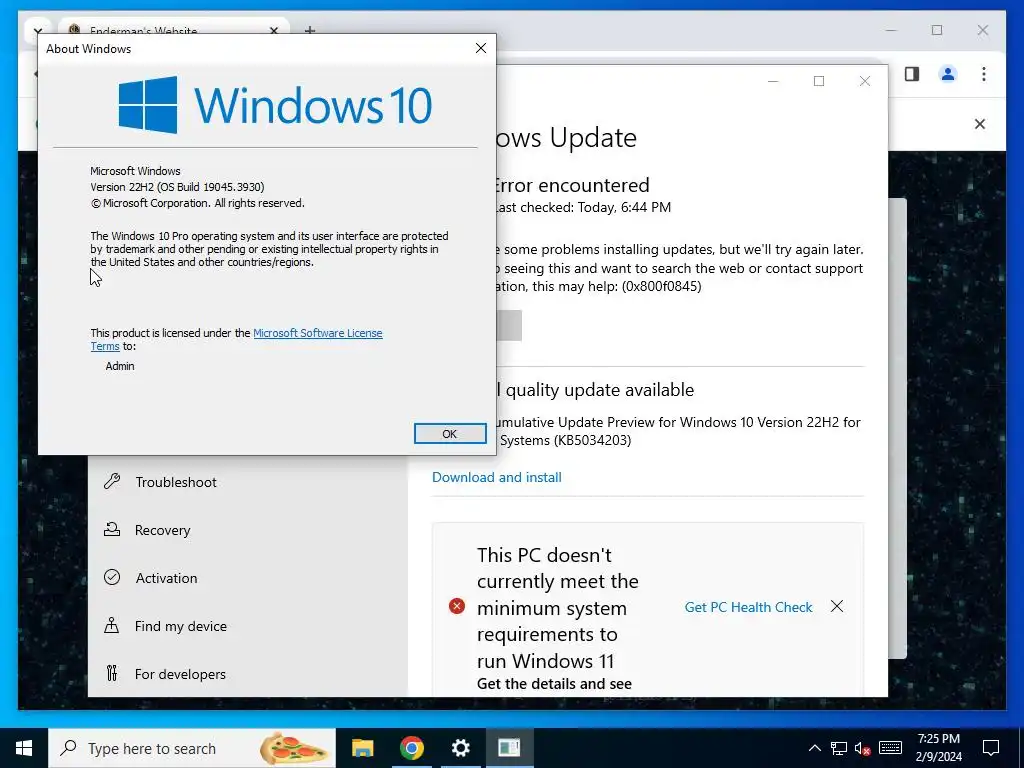Image resolution: width=1024 pixels, height=768 pixels.
Task: Click the Recovery icon in sidebar
Action: point(112,530)
